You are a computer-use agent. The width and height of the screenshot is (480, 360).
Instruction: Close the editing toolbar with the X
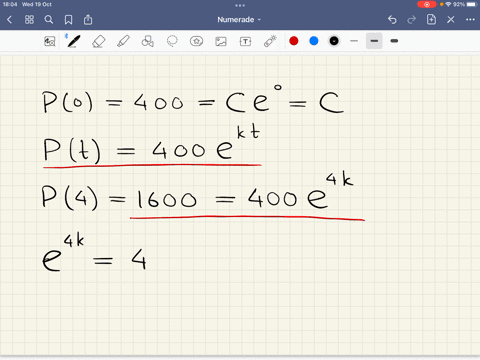click(451, 20)
